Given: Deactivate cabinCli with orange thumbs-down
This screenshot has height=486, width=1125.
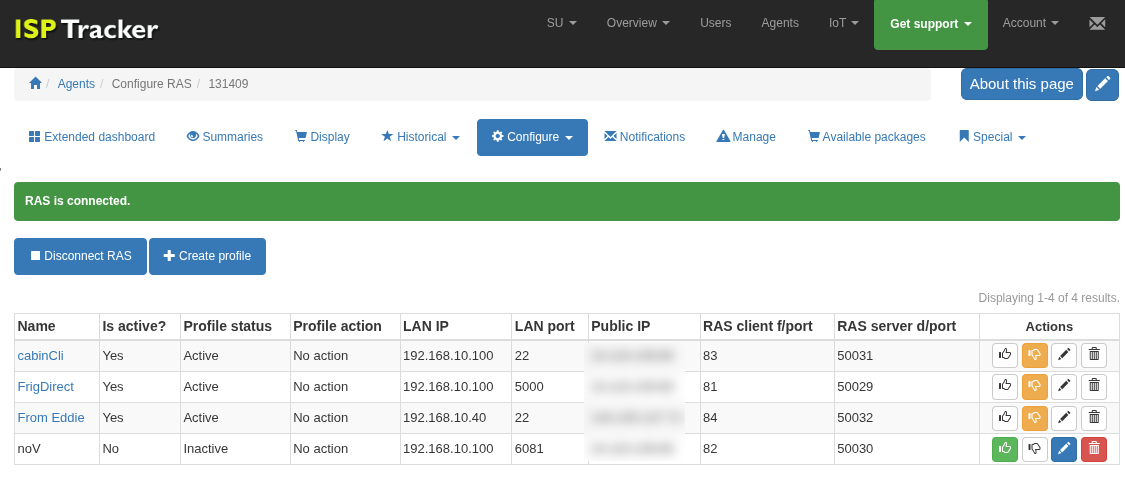Looking at the screenshot, I should tap(1034, 355).
